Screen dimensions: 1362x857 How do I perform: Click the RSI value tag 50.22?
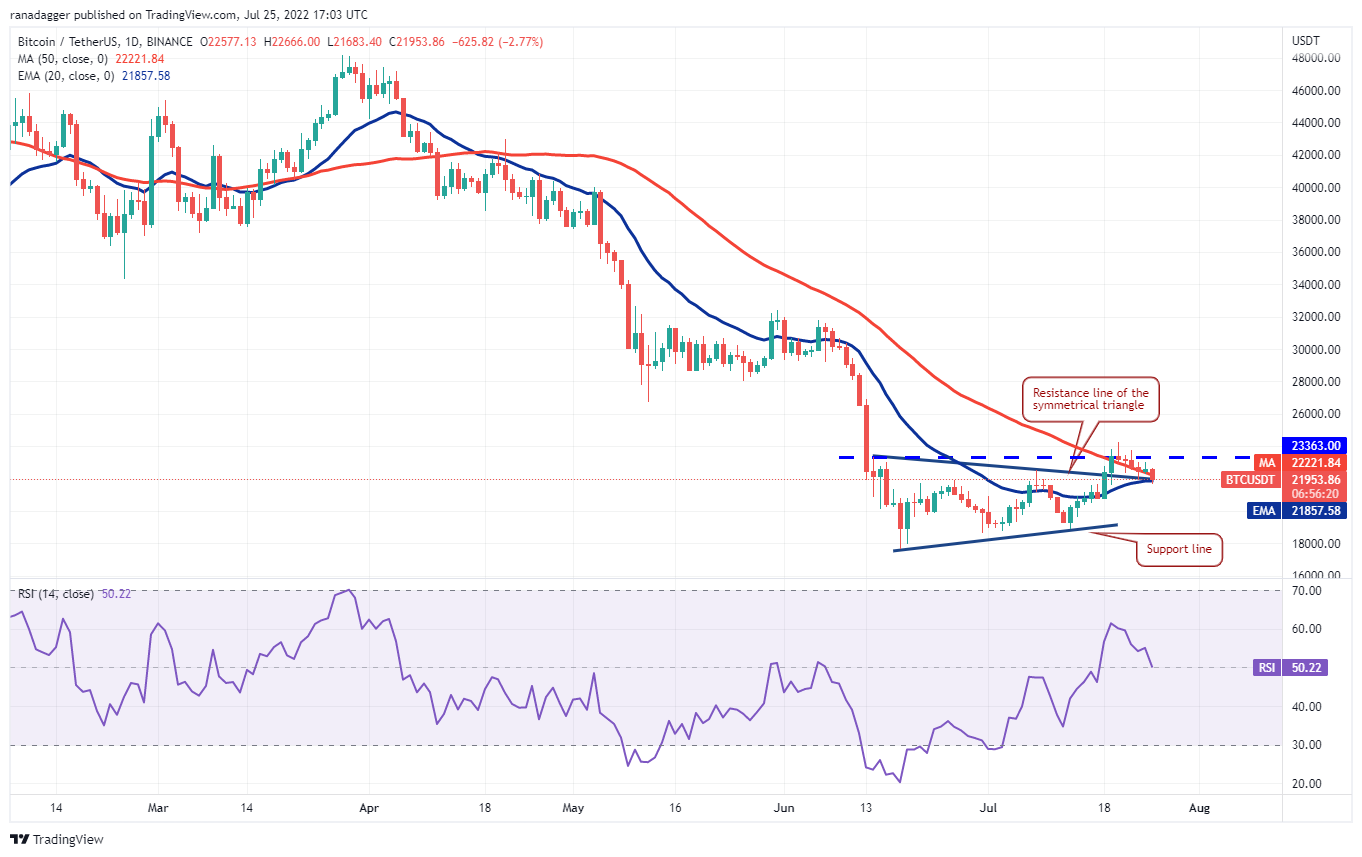coord(1290,667)
